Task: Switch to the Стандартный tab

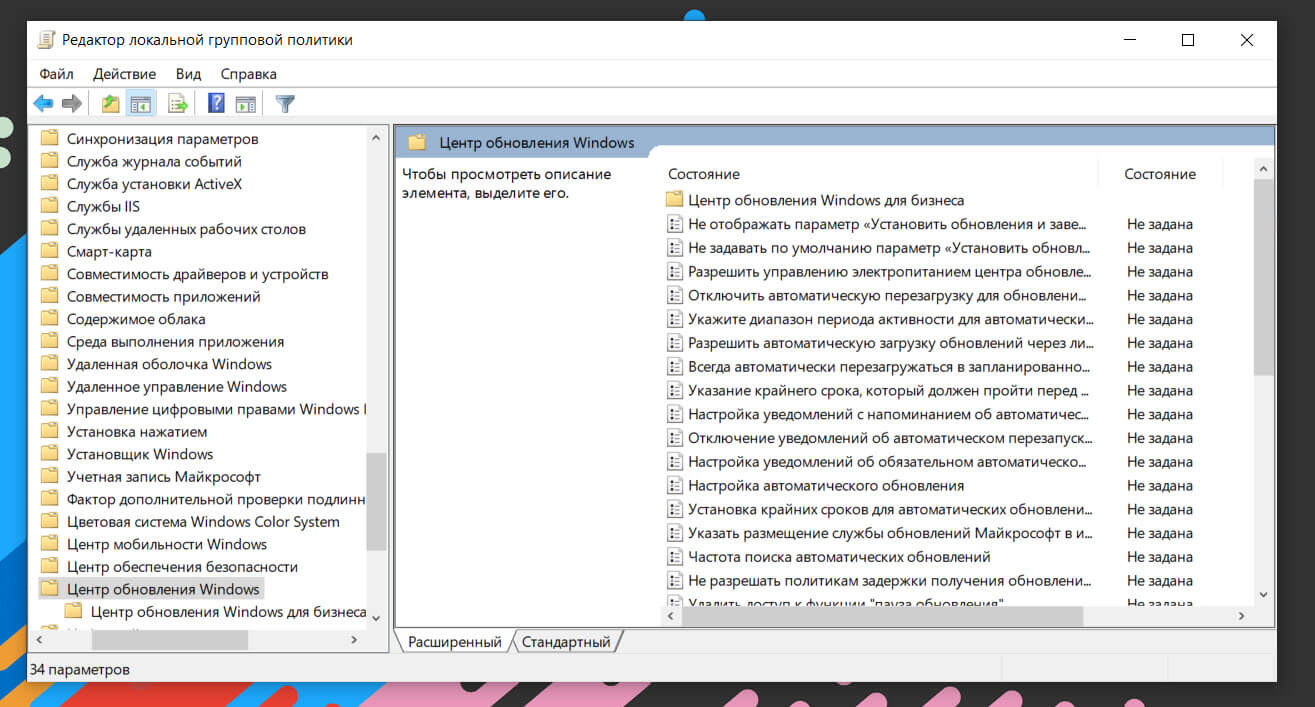Action: point(566,642)
